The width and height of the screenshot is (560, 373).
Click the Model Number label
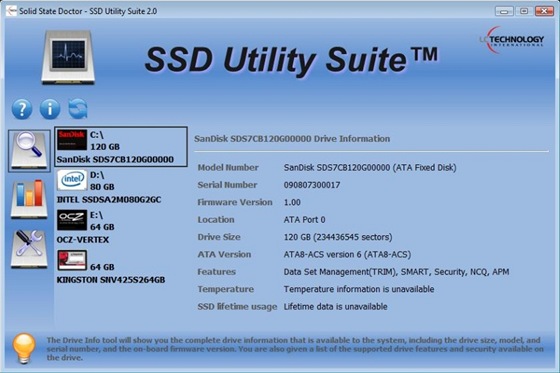228,167
